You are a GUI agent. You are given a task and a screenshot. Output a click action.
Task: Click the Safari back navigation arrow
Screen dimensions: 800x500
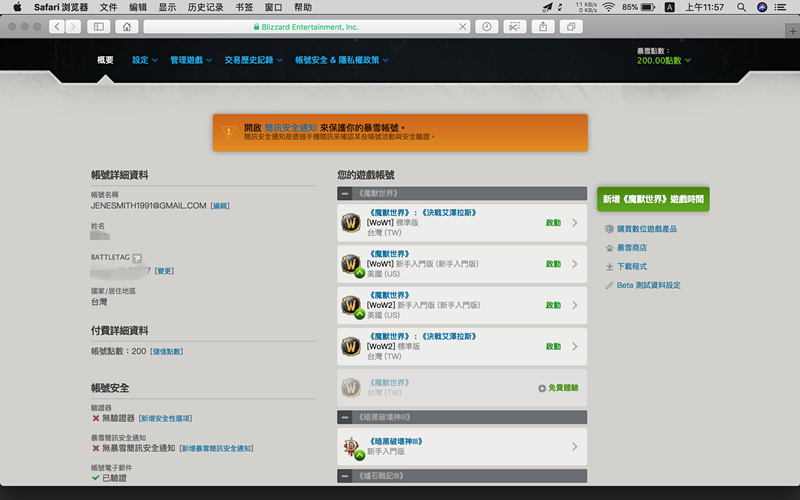[57, 27]
